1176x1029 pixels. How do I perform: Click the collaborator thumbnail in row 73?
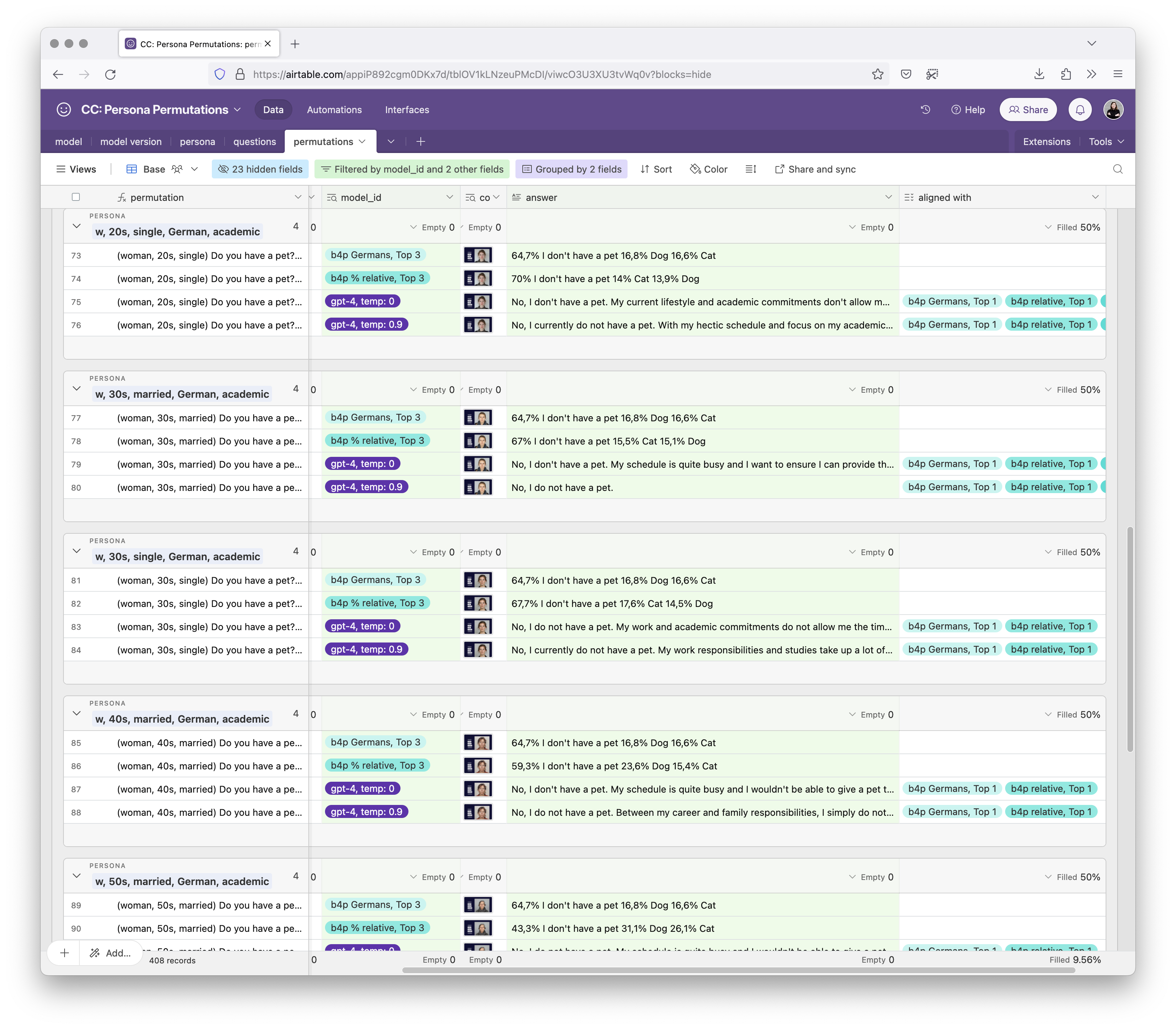pos(478,256)
